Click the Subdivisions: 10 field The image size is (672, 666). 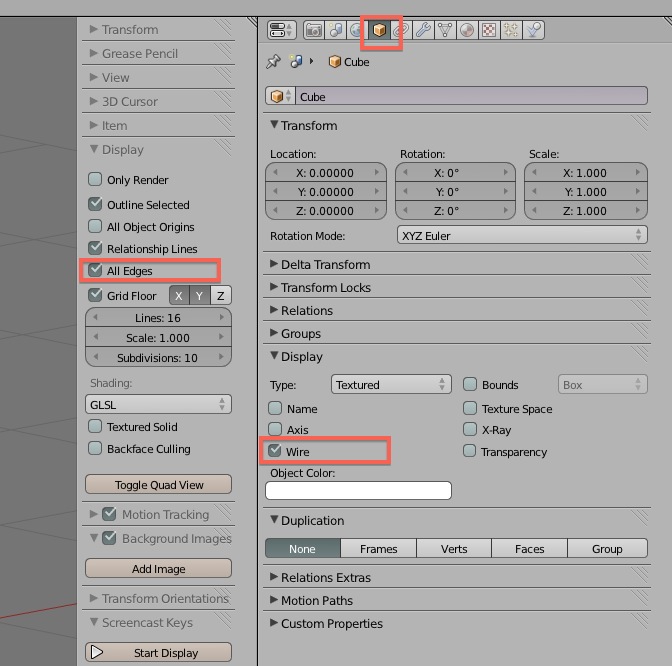point(158,357)
